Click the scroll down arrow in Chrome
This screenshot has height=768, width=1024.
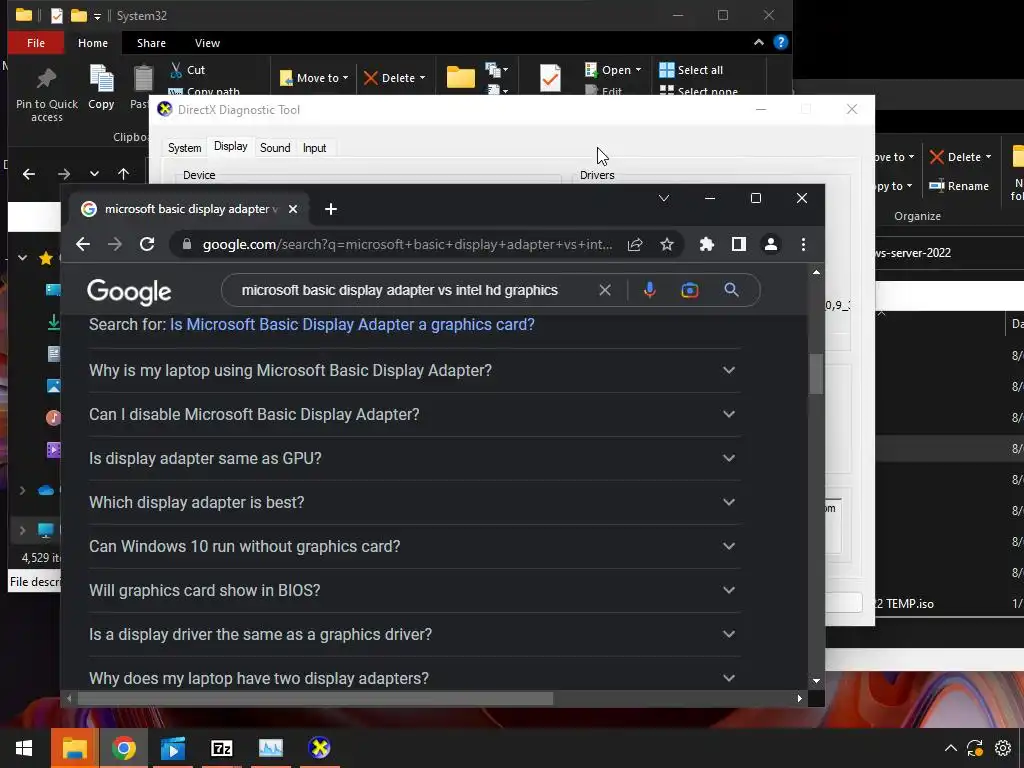(816, 680)
